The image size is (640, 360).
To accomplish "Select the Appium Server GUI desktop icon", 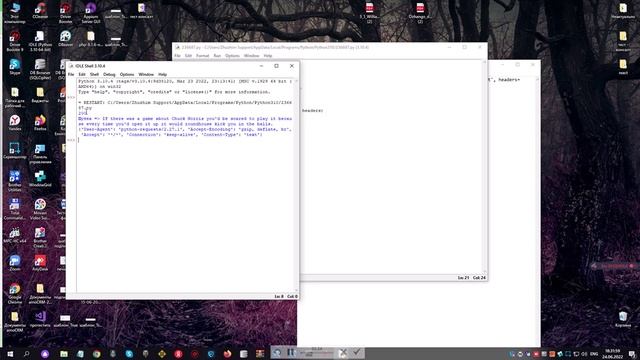I will [91, 12].
